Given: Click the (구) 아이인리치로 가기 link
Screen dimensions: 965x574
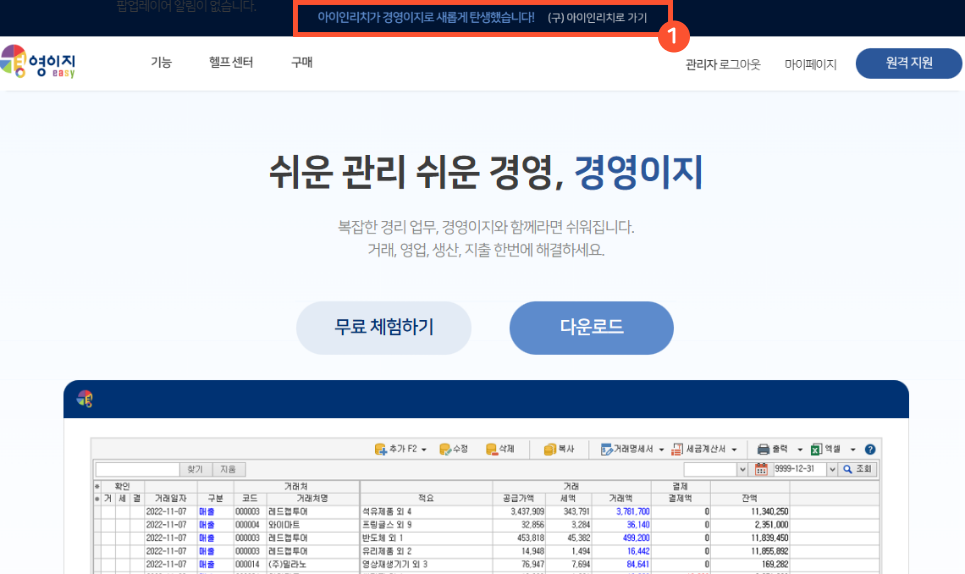Looking at the screenshot, I should (x=597, y=18).
